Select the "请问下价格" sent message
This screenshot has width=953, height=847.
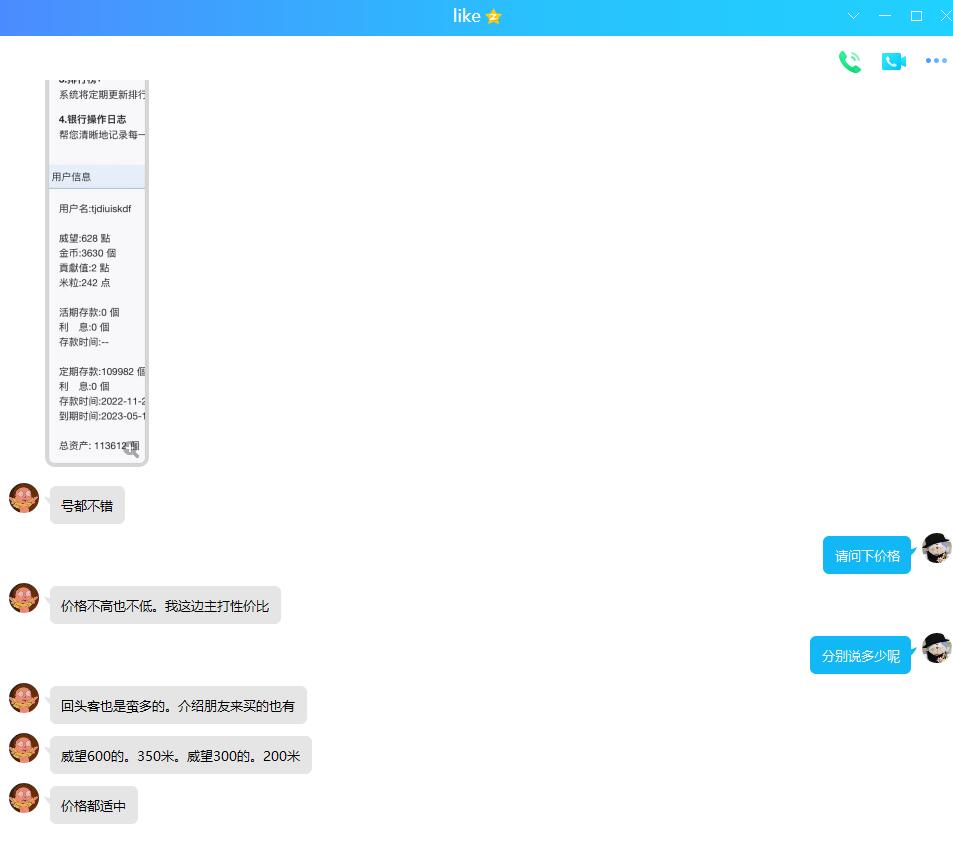(867, 556)
